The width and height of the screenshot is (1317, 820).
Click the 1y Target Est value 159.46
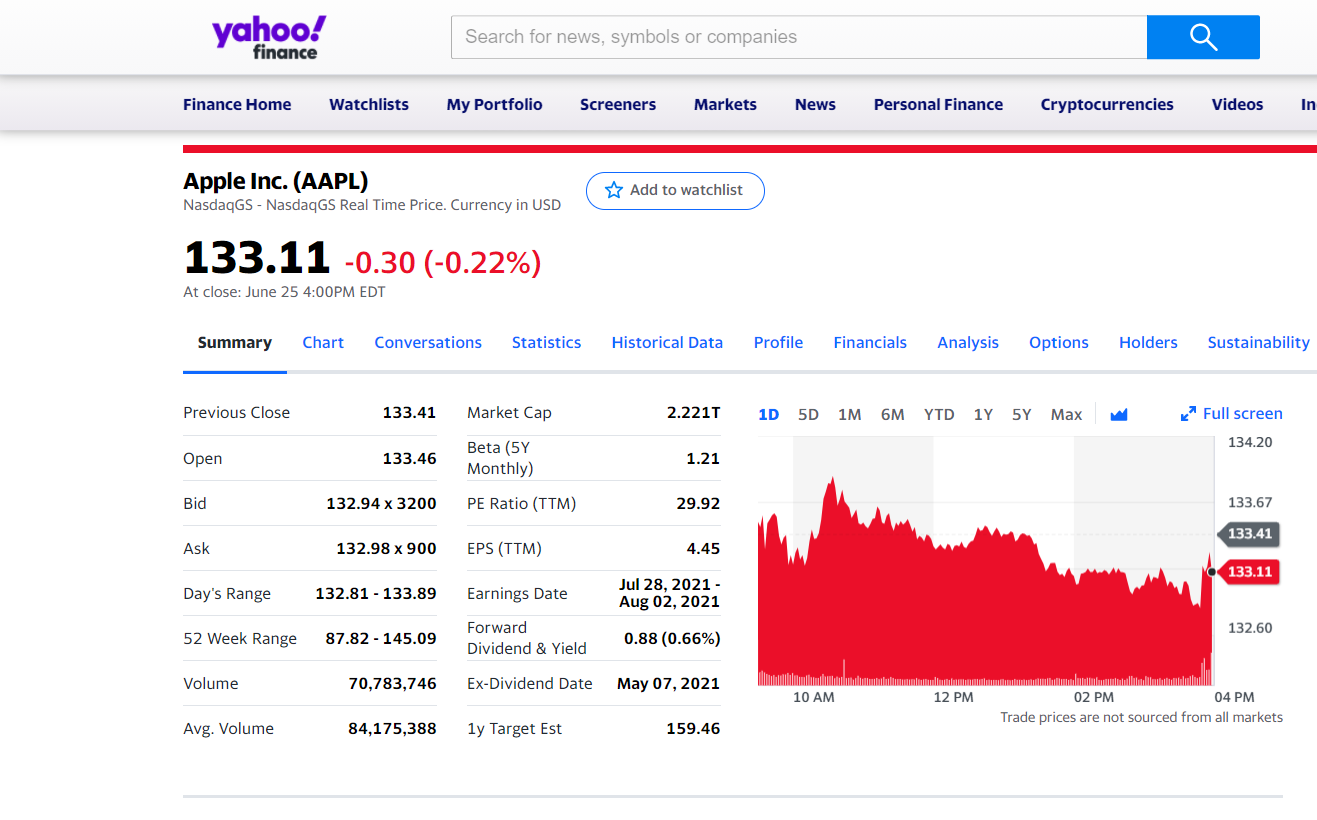[x=693, y=728]
